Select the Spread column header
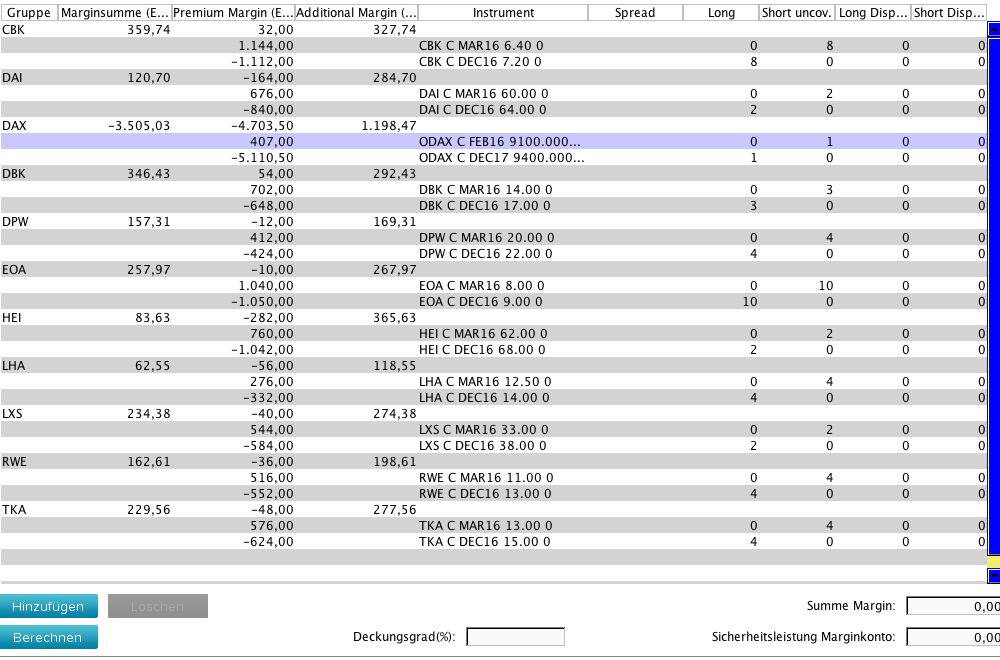The width and height of the screenshot is (1000, 660). click(635, 13)
